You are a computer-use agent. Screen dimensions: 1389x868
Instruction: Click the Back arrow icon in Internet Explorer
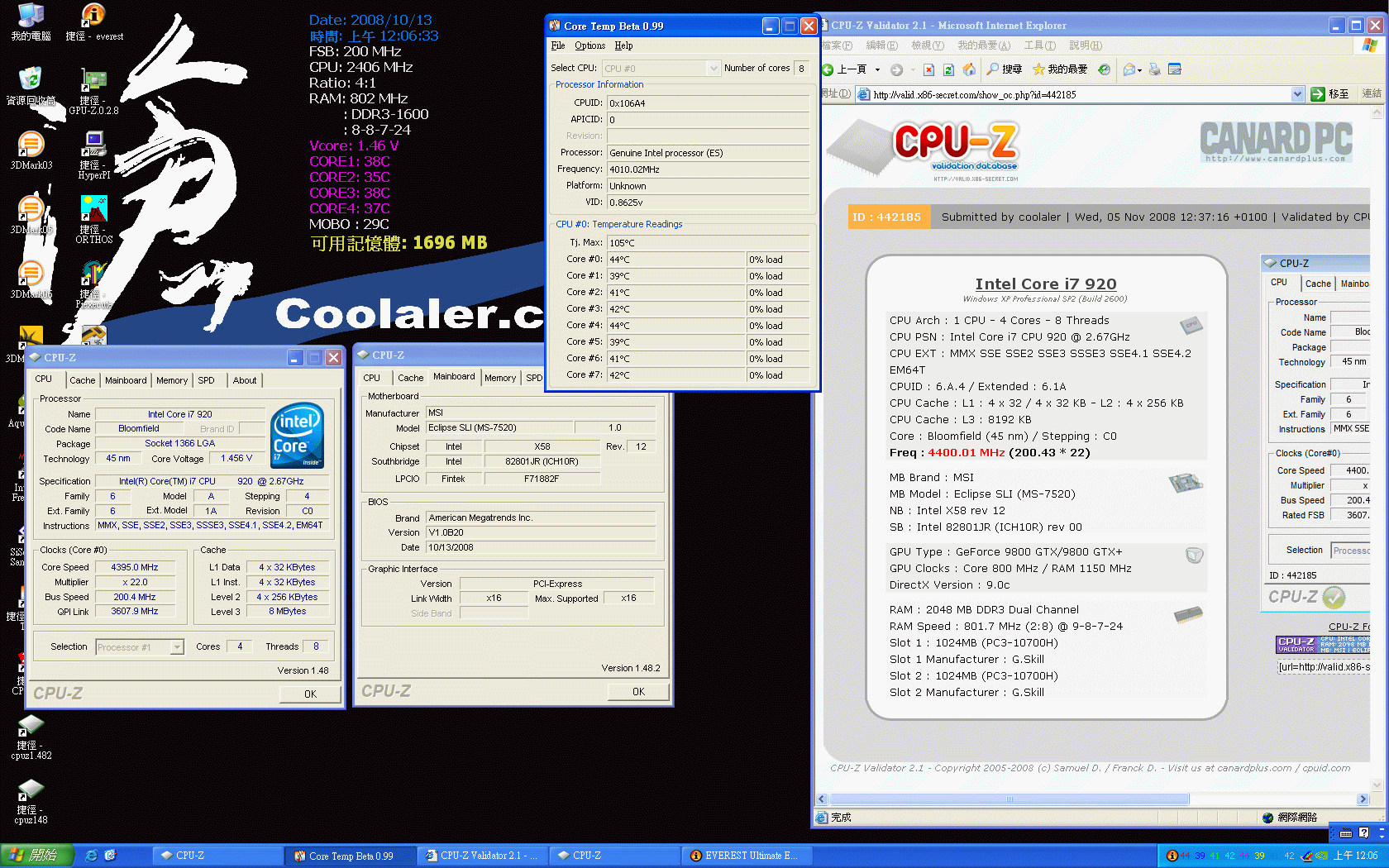[828, 69]
